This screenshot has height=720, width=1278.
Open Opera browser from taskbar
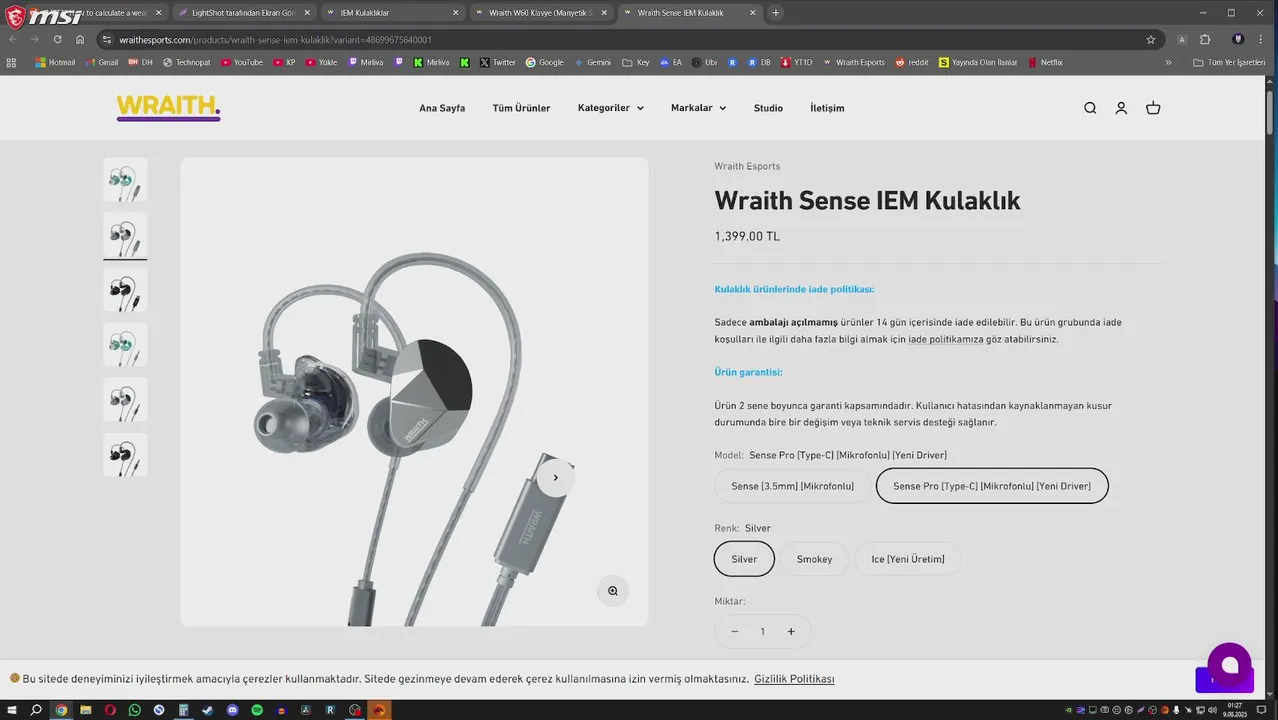click(x=110, y=711)
